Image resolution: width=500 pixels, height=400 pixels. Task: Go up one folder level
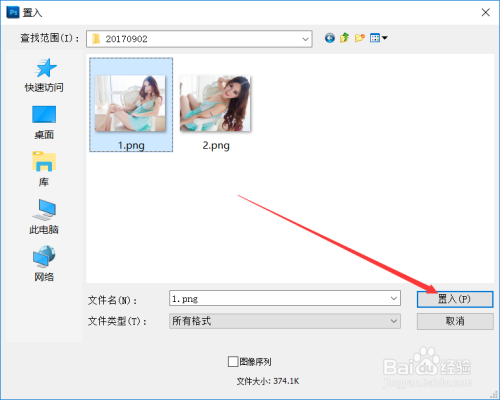pyautogui.click(x=344, y=38)
